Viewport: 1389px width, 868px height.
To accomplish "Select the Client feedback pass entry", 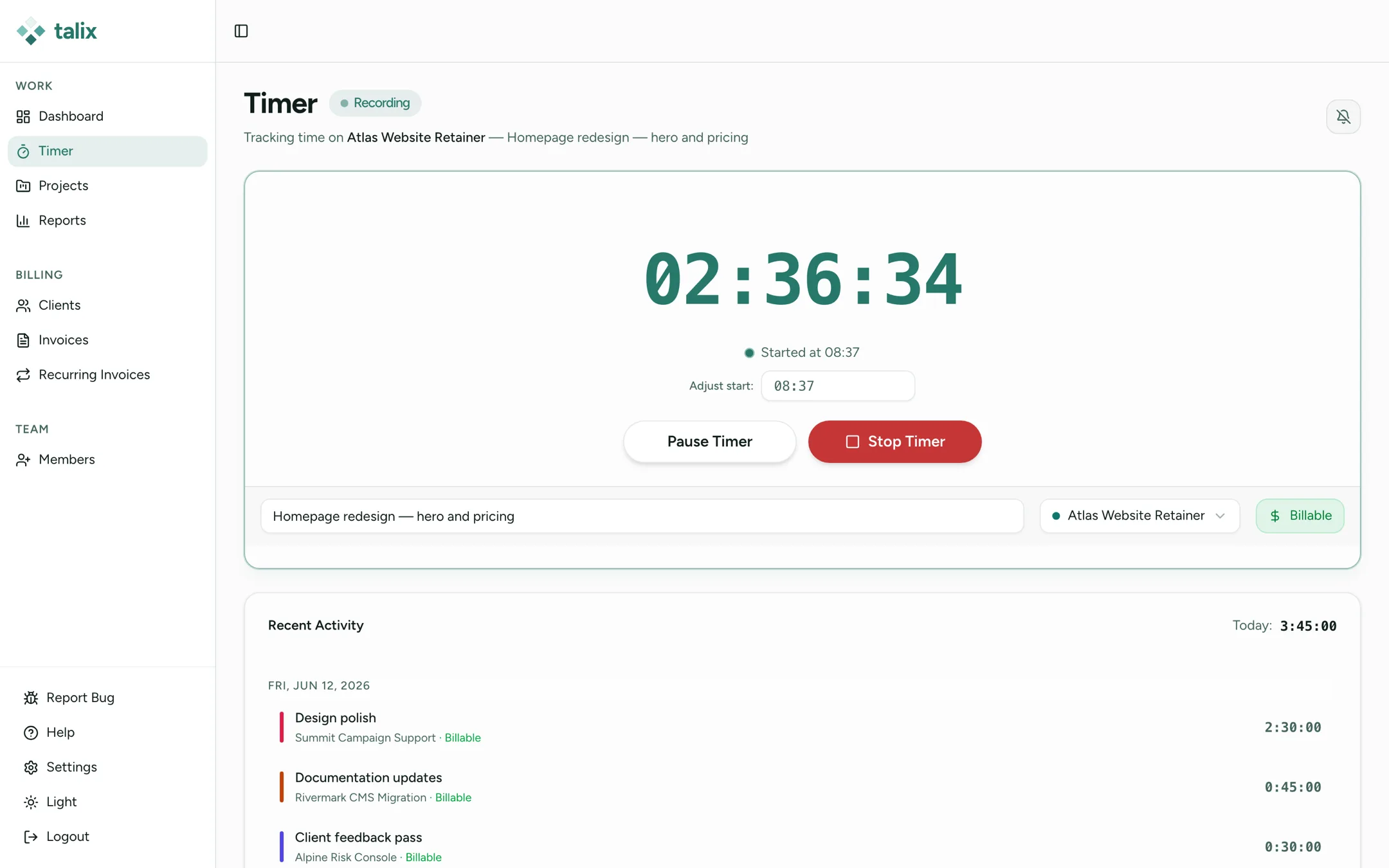I will [802, 847].
